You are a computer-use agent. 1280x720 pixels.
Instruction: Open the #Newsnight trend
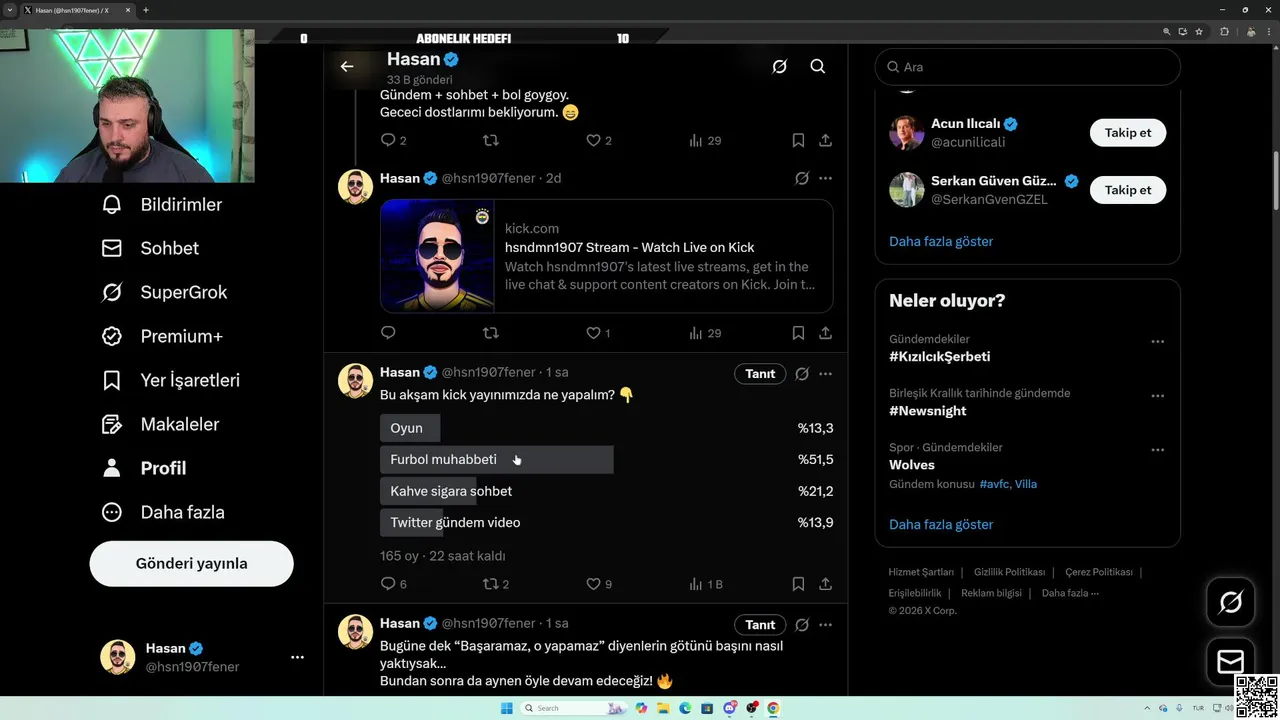coord(928,411)
